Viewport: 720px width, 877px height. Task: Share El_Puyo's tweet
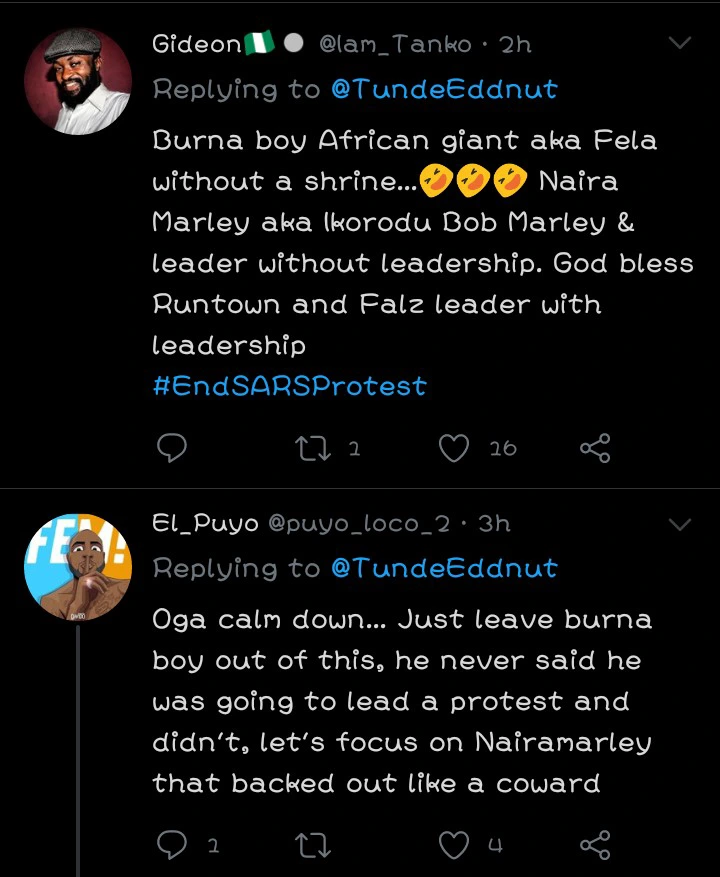tap(595, 846)
